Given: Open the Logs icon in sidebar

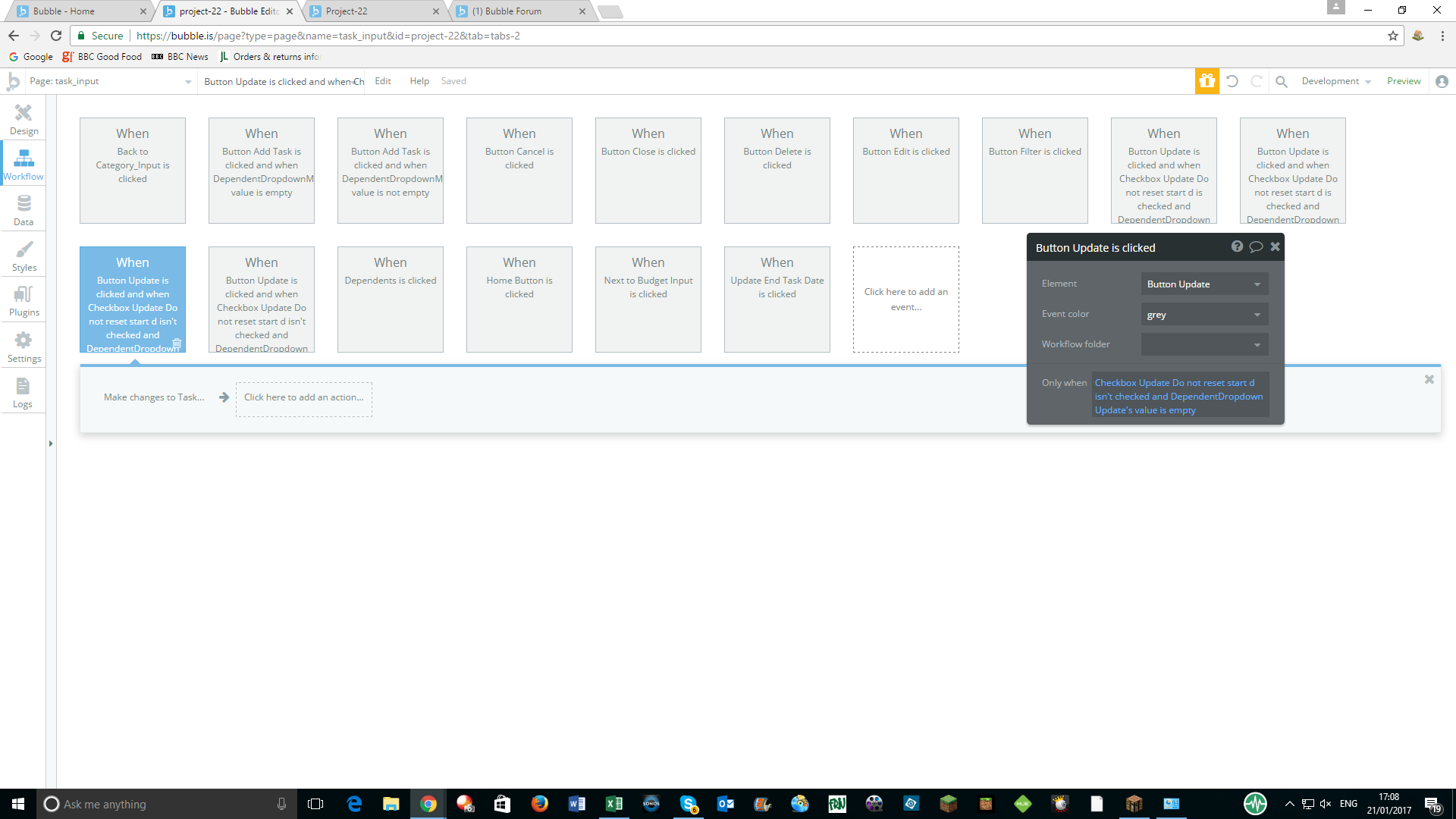Looking at the screenshot, I should (23, 392).
